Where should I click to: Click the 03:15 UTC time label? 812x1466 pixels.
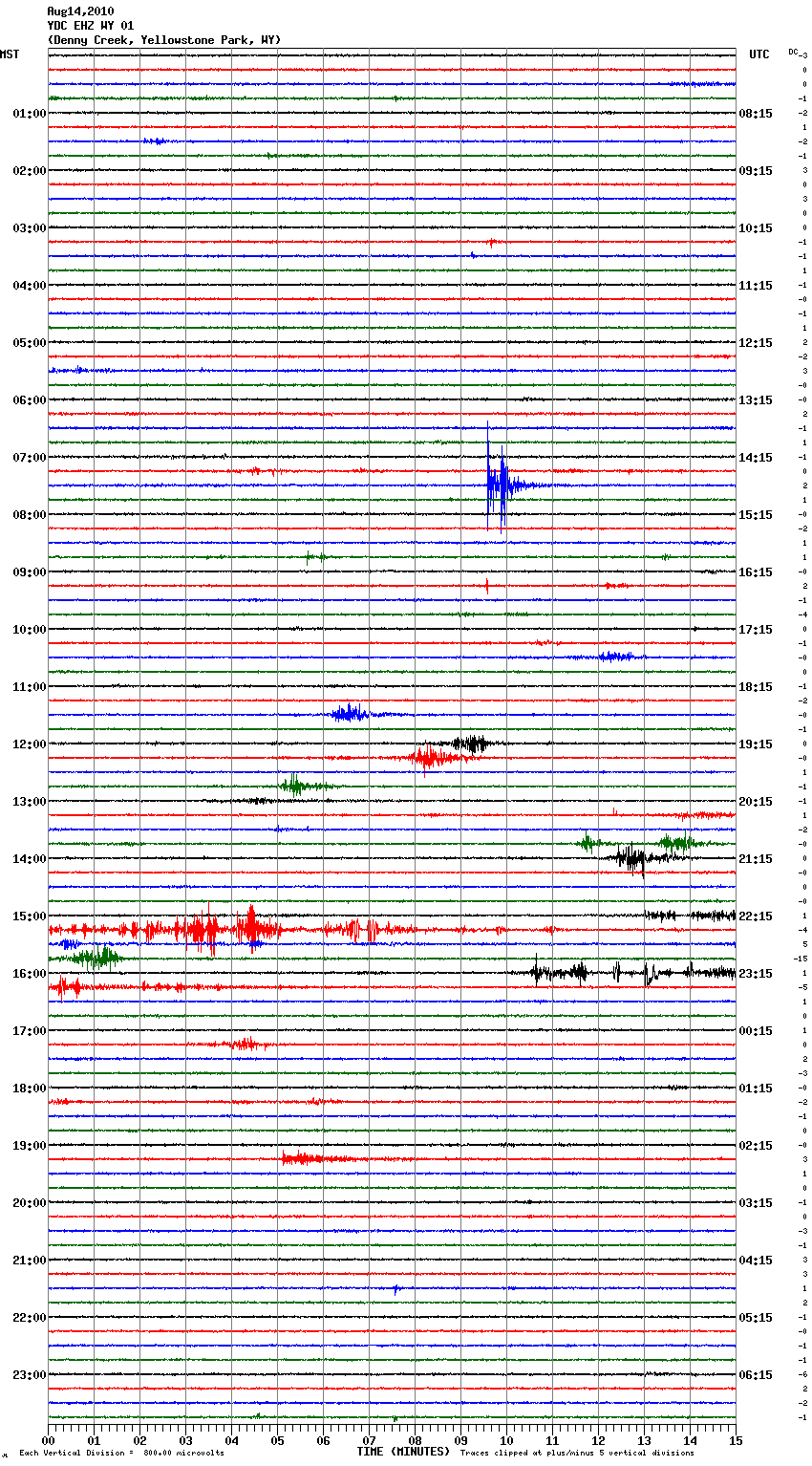coord(756,1203)
